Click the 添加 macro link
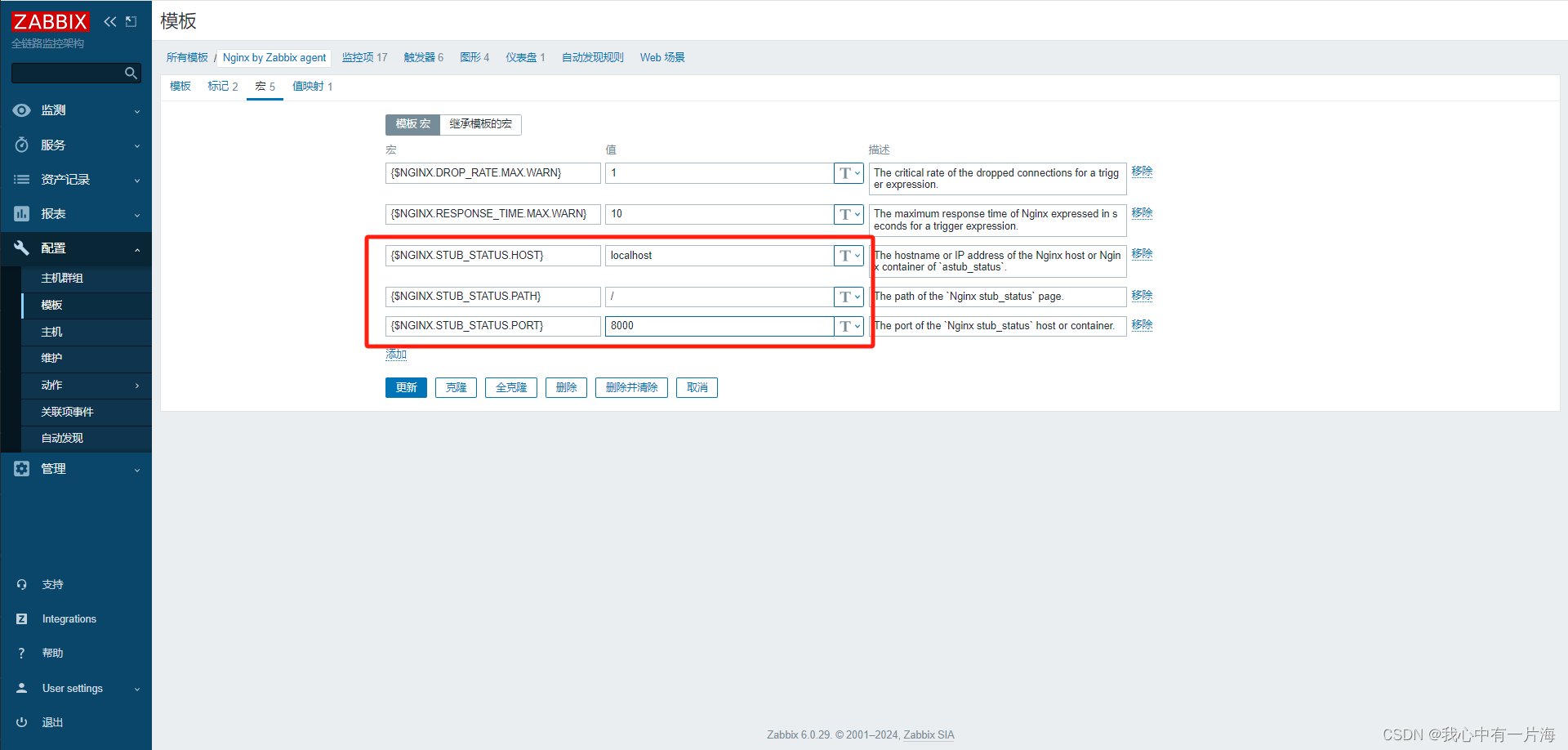This screenshot has width=1568, height=750. point(396,354)
